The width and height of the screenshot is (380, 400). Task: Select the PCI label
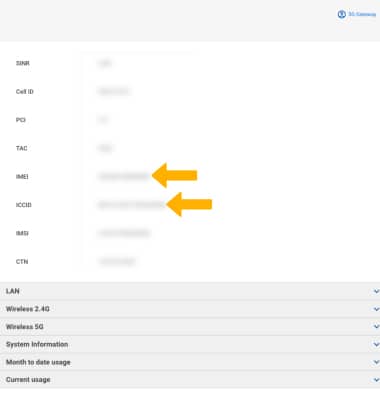21,120
